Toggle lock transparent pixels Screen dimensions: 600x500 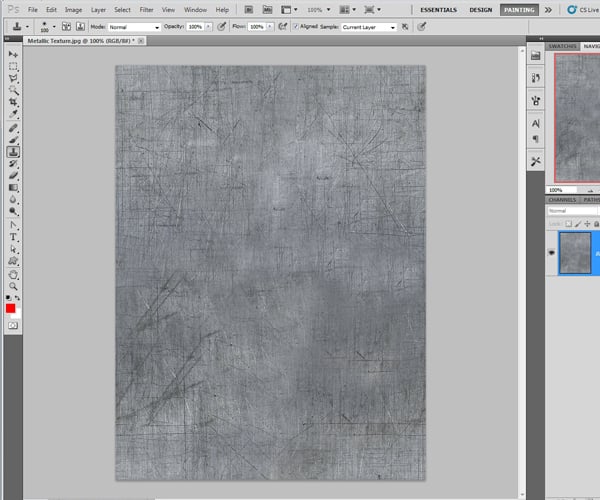[x=569, y=224]
